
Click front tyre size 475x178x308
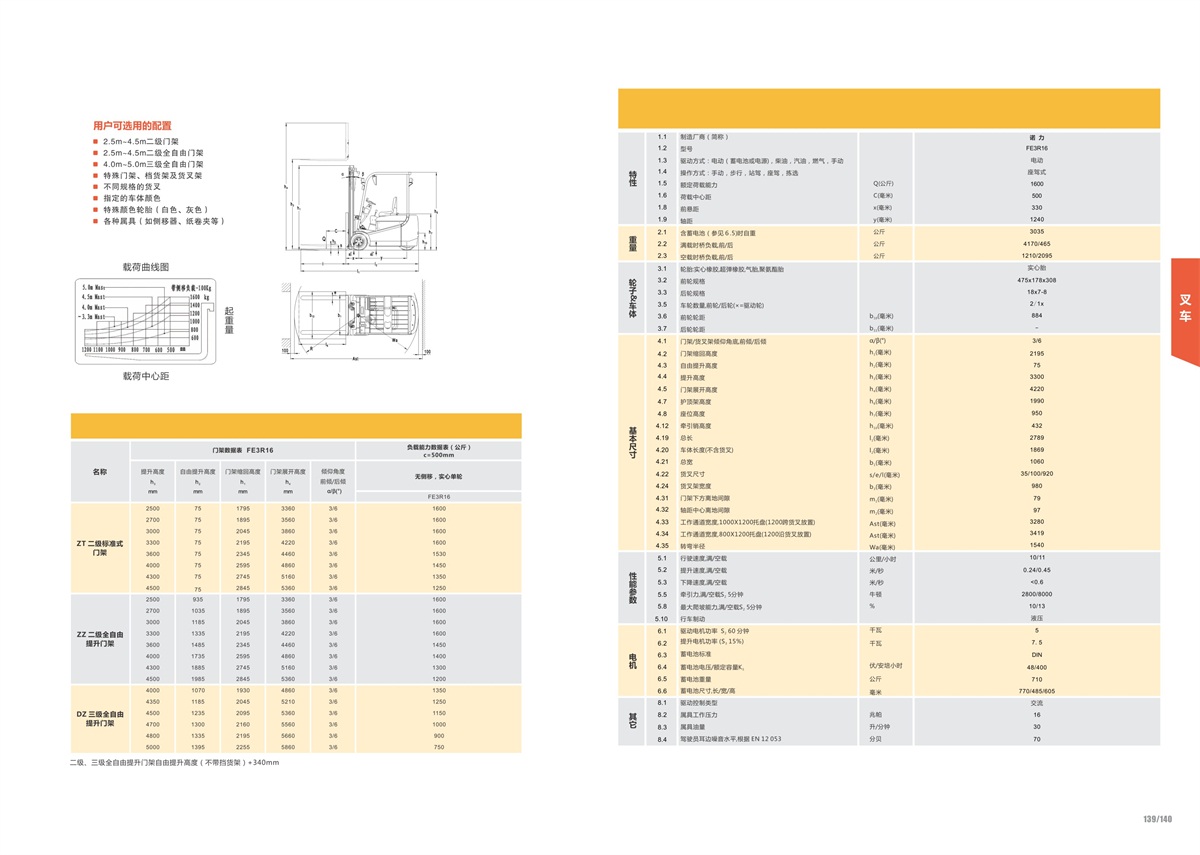[x=1036, y=281]
